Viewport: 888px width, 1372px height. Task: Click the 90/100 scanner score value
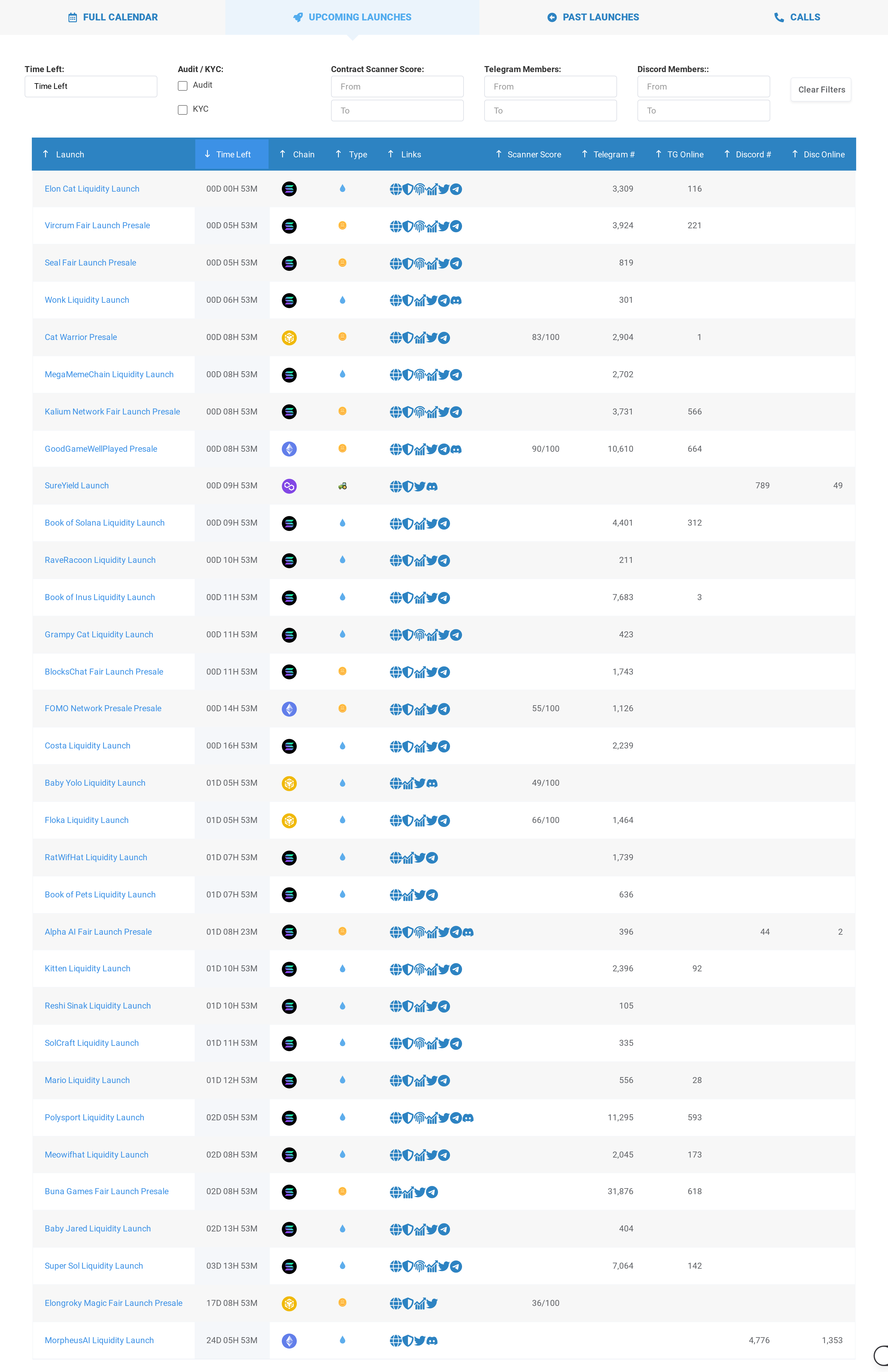click(x=546, y=448)
